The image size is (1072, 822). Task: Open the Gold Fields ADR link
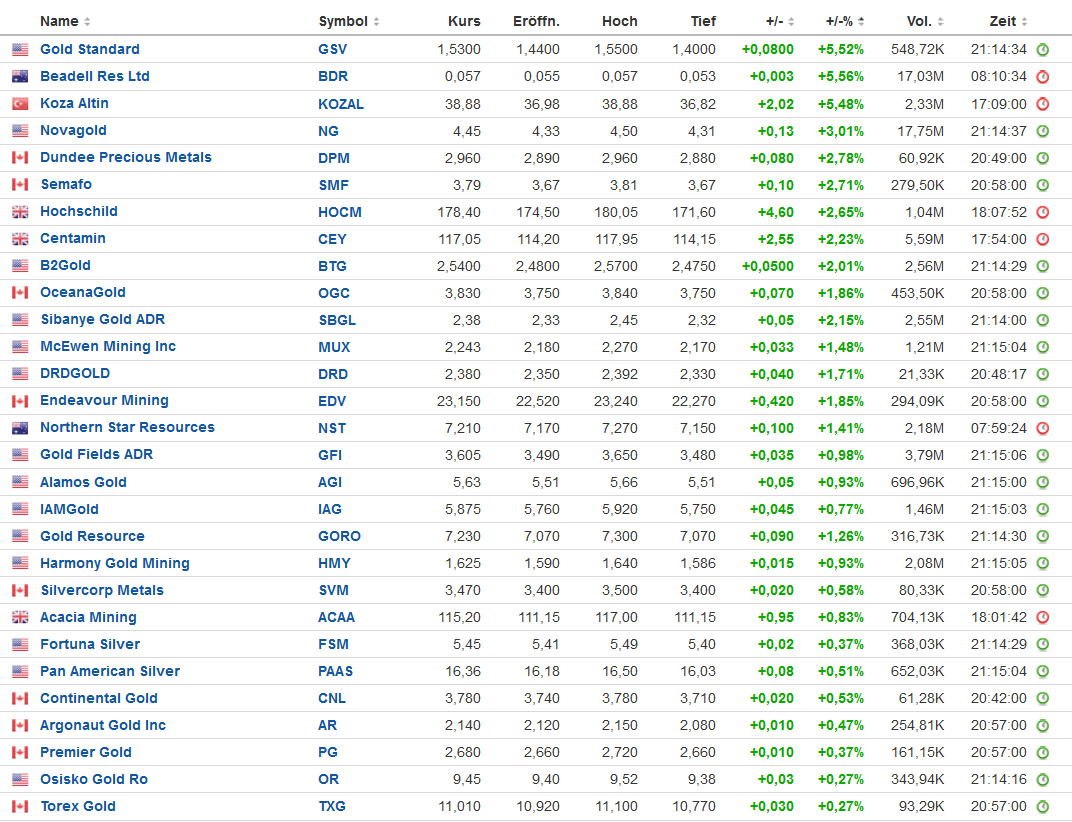(96, 454)
